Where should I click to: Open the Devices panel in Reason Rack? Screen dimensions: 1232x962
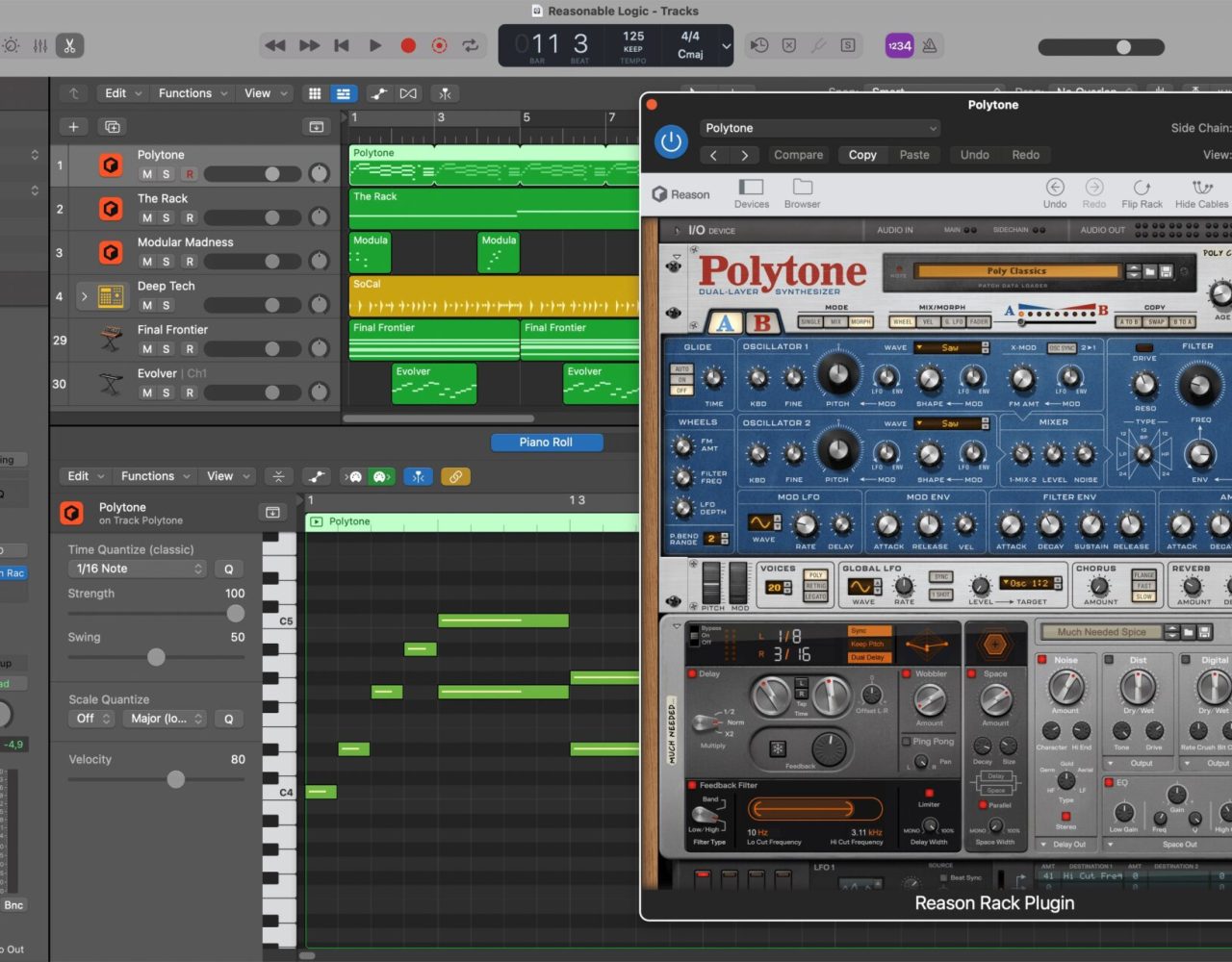pos(752,193)
